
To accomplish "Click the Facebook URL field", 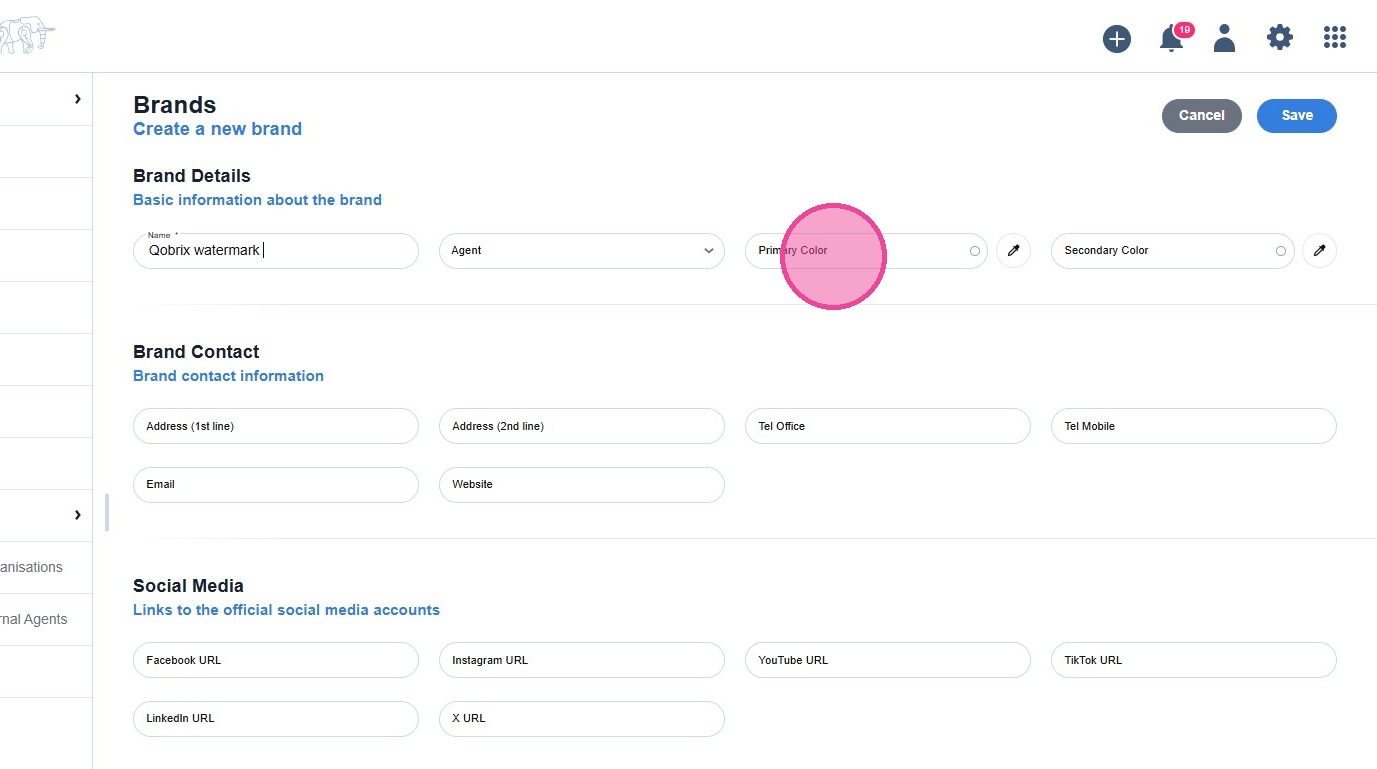I will [x=276, y=660].
